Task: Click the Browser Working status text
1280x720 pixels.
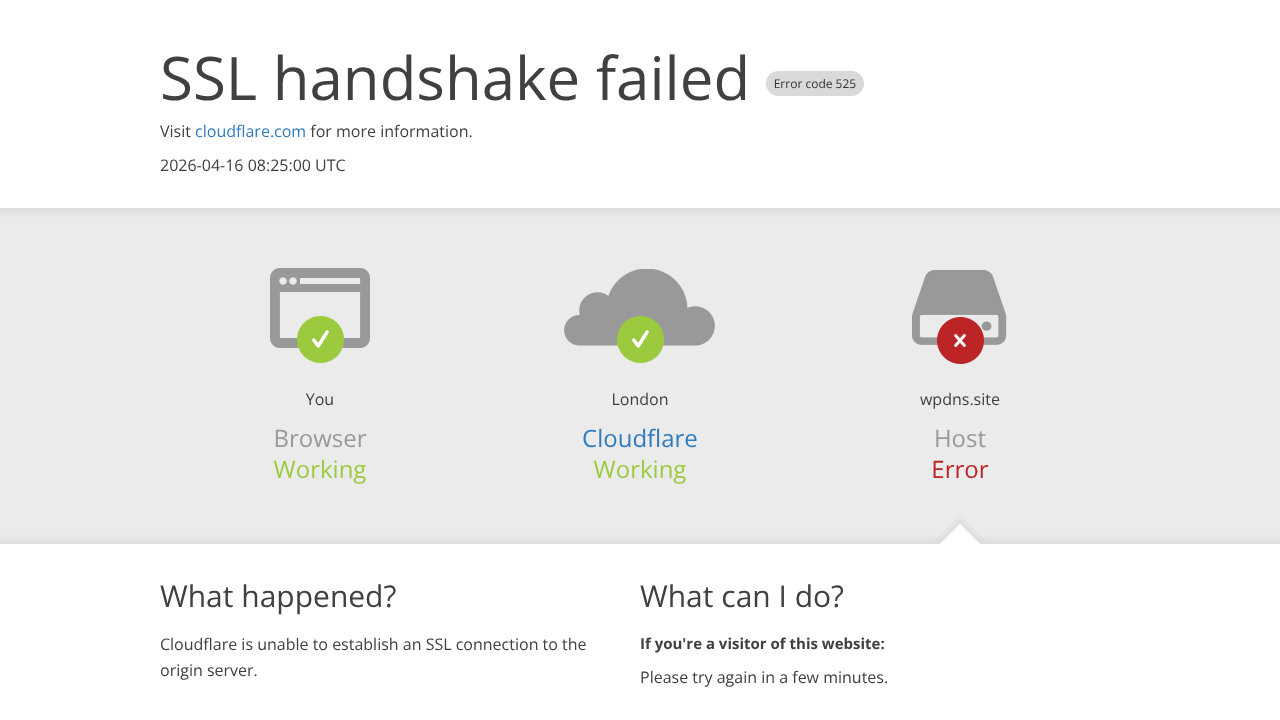Action: (x=320, y=469)
